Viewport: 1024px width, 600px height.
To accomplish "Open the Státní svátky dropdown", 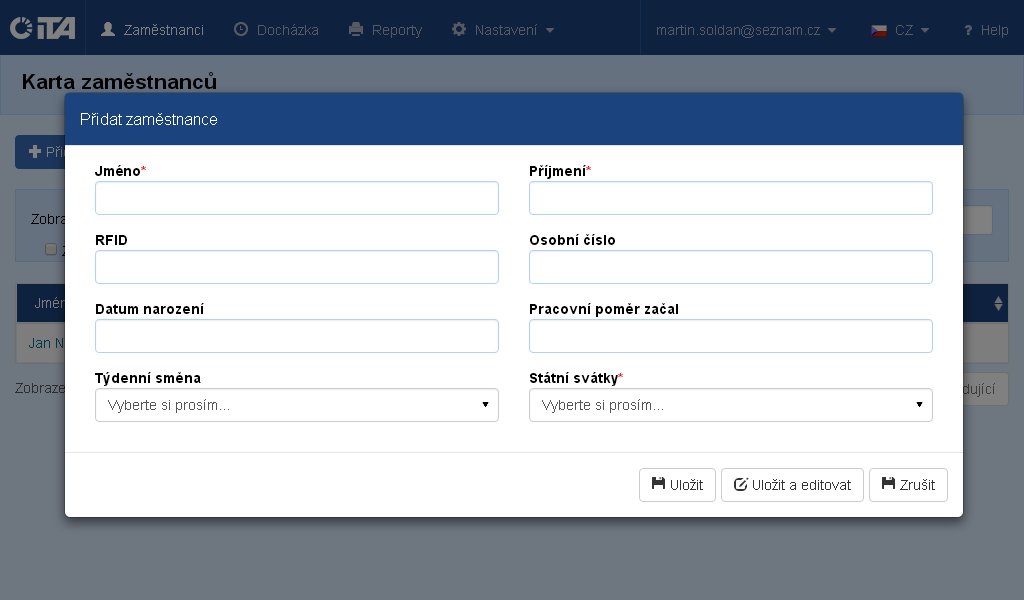I will pyautogui.click(x=730, y=405).
